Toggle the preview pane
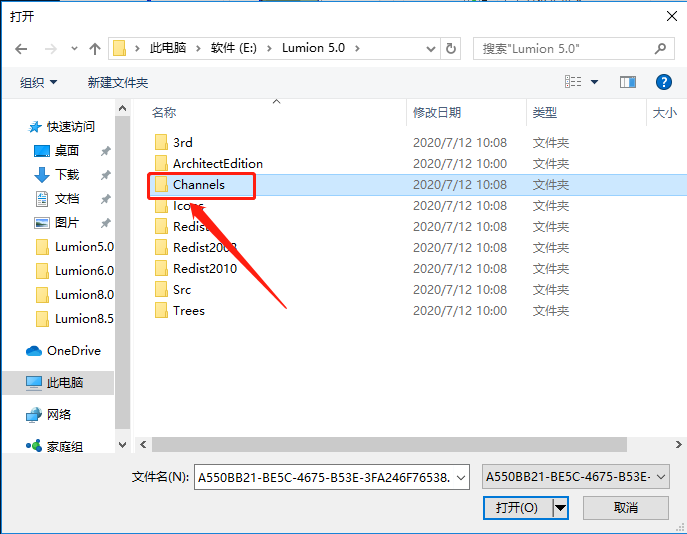 point(628,82)
